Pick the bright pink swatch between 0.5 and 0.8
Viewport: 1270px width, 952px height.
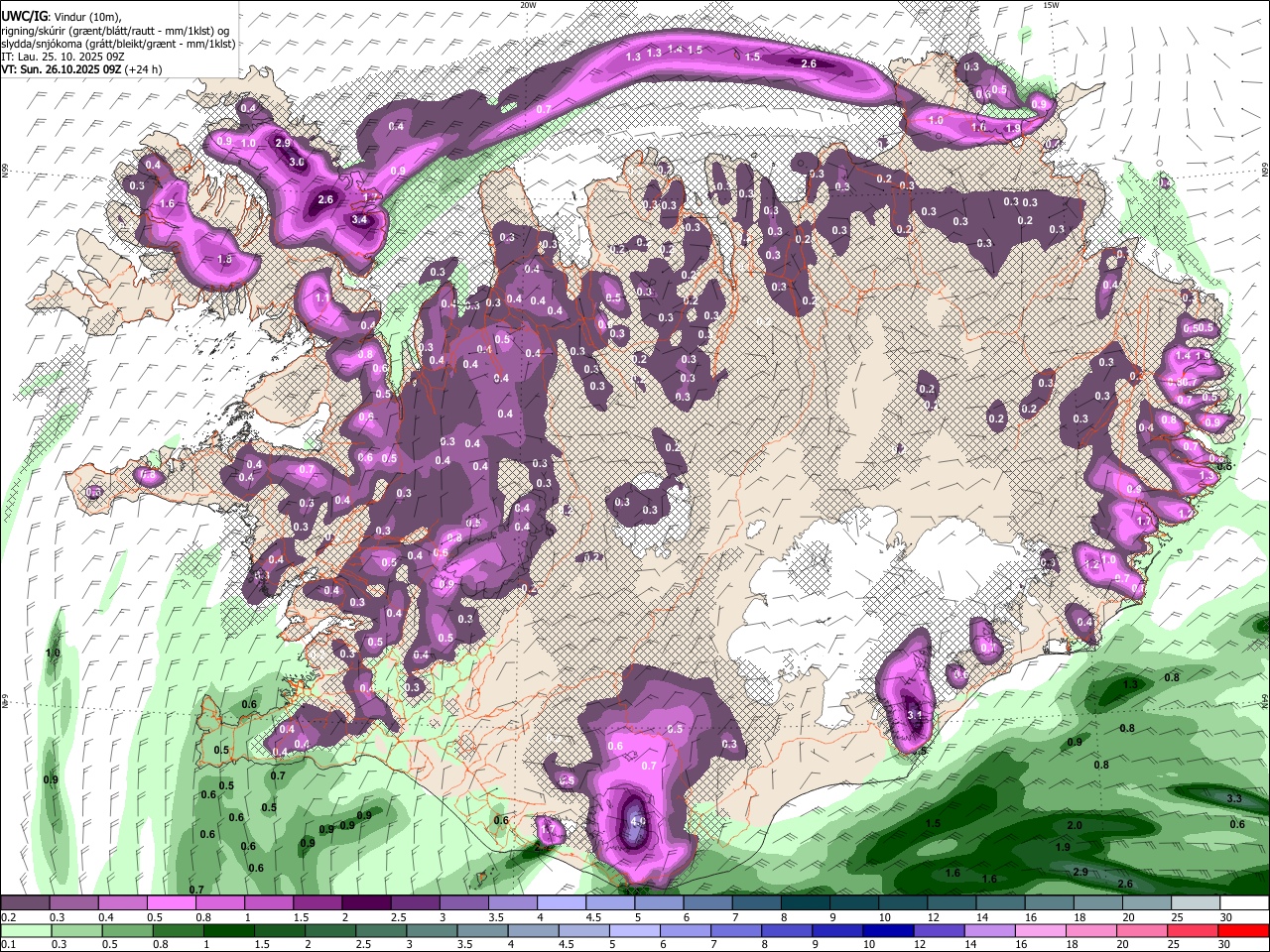171,903
